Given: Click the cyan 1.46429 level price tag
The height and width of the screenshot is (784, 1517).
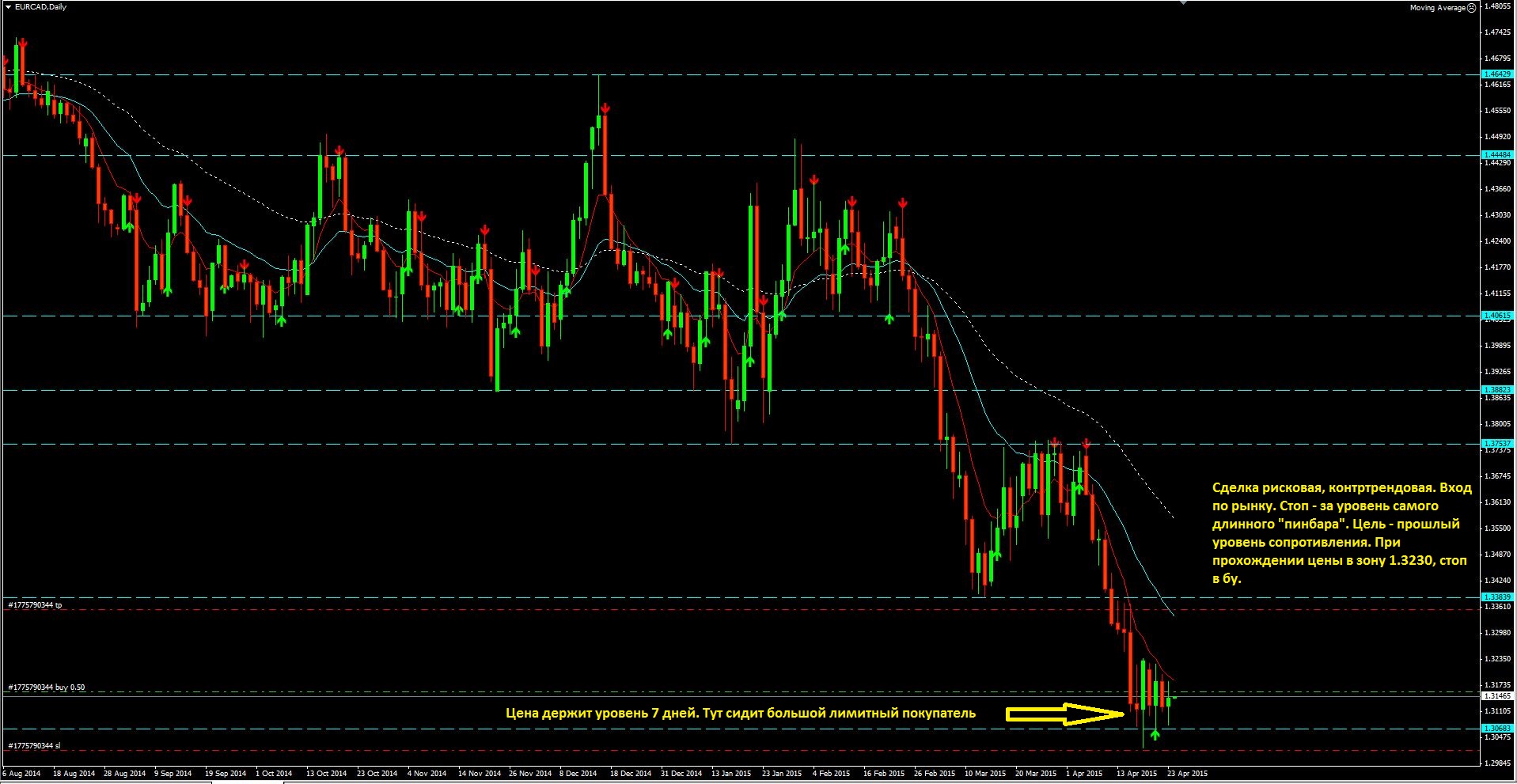Looking at the screenshot, I should [x=1496, y=74].
